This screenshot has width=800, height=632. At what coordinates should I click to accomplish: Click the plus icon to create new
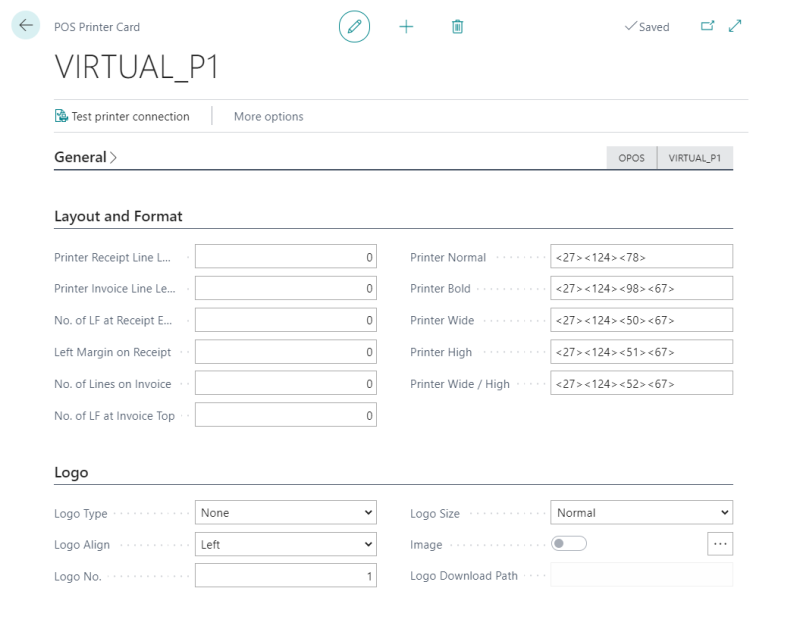[406, 27]
